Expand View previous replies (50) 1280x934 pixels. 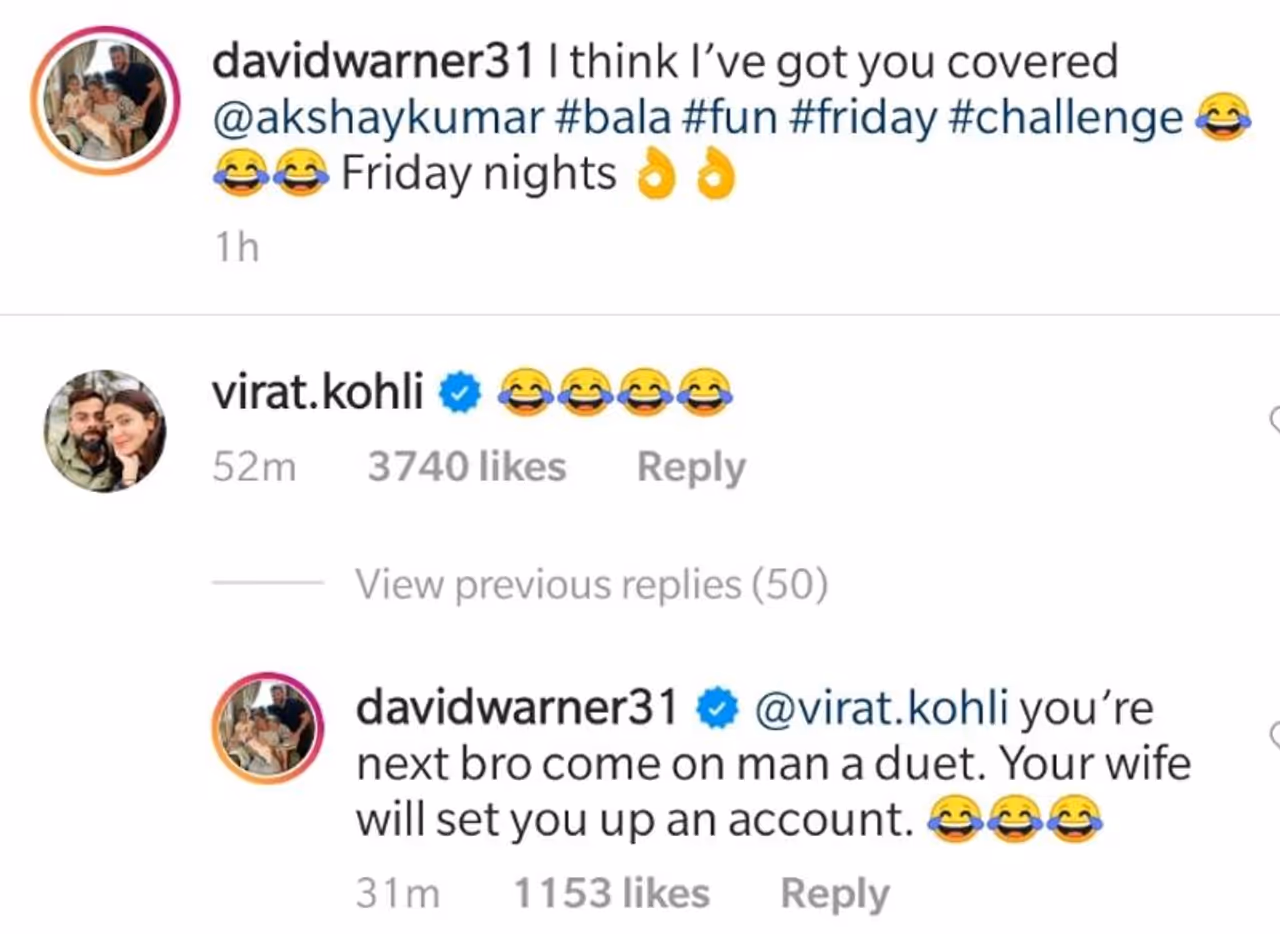coord(592,585)
